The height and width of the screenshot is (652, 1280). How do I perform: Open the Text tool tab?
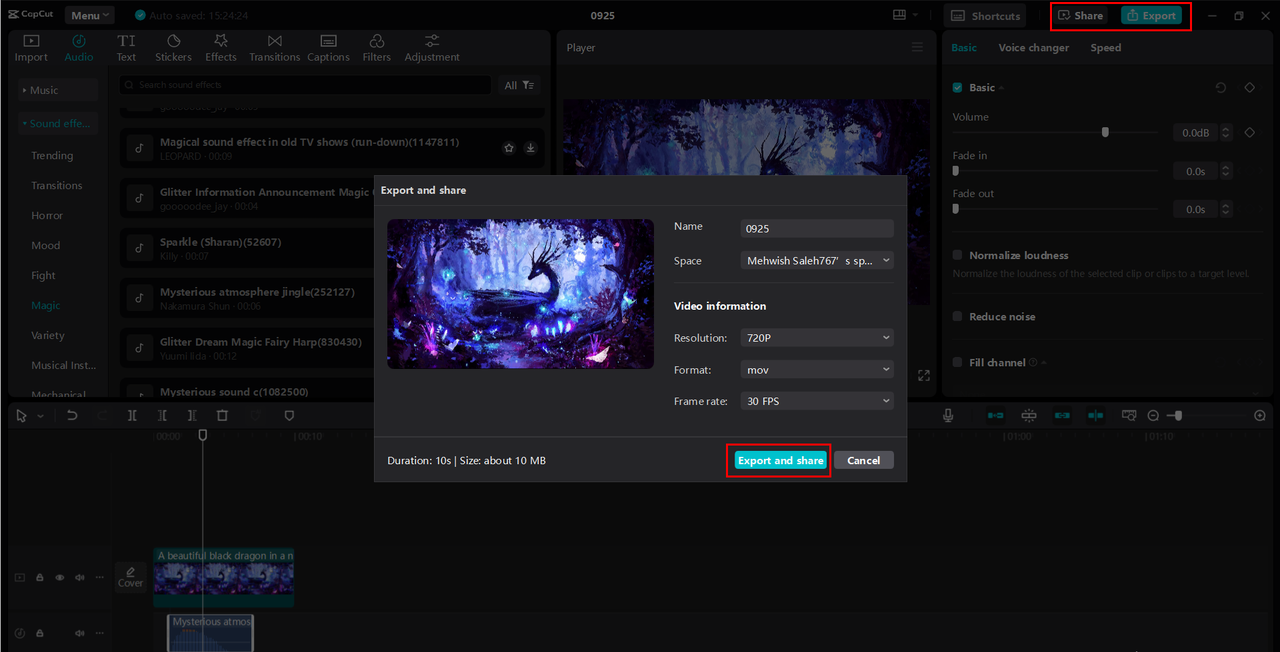click(126, 48)
